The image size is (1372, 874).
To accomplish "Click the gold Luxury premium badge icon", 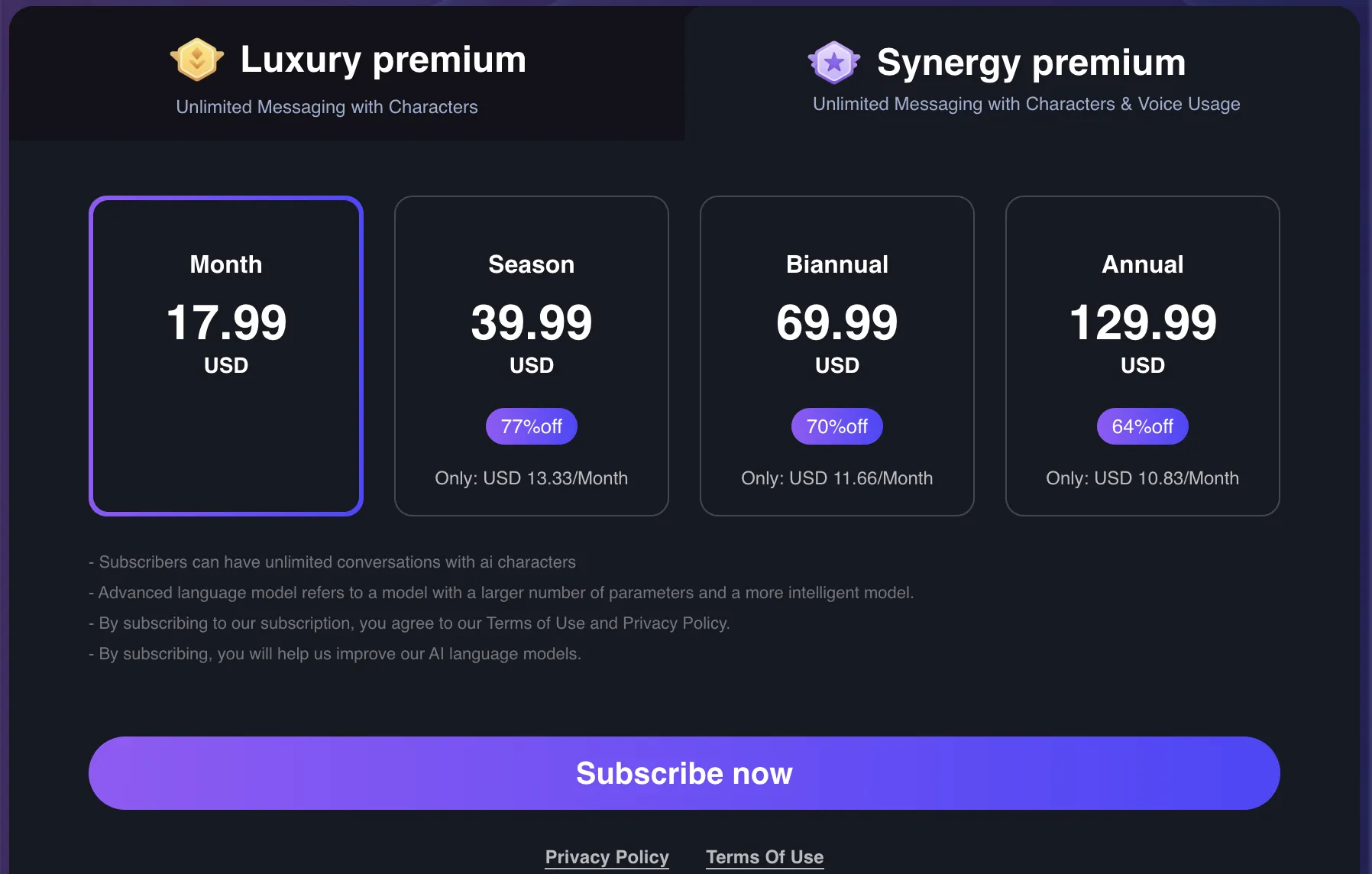I will [x=196, y=59].
